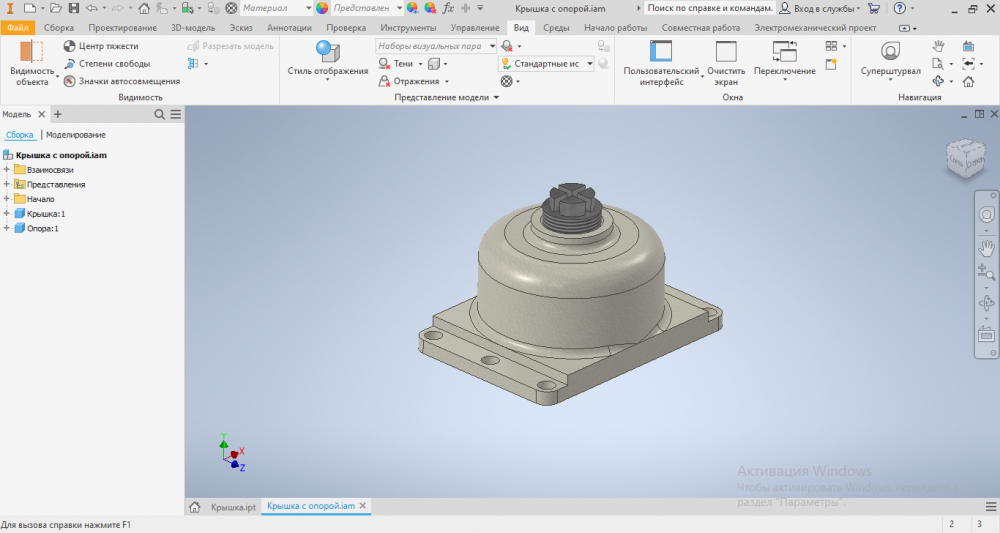This screenshot has width=1000, height=533.
Task: Toggle auto-mate glyphs (Значки автосовмещения)
Action: pyautogui.click(x=69, y=81)
